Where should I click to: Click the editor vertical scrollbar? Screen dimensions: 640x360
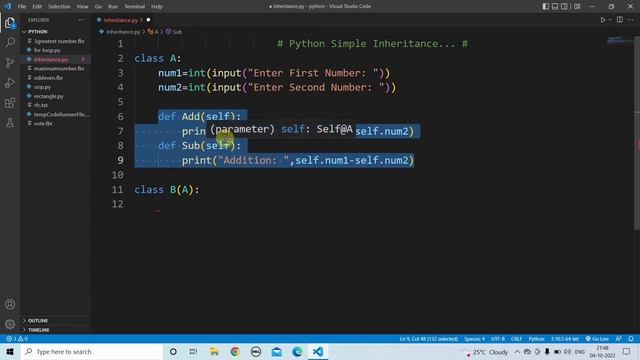tap(637, 133)
